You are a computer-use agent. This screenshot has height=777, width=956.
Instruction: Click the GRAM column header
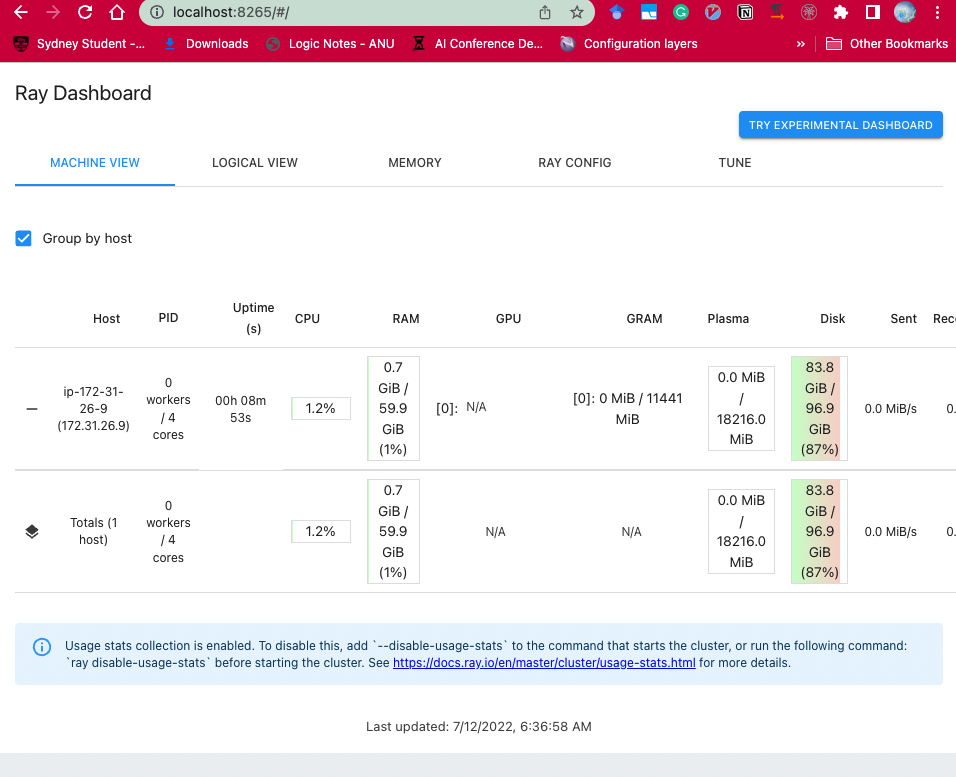[x=644, y=318]
